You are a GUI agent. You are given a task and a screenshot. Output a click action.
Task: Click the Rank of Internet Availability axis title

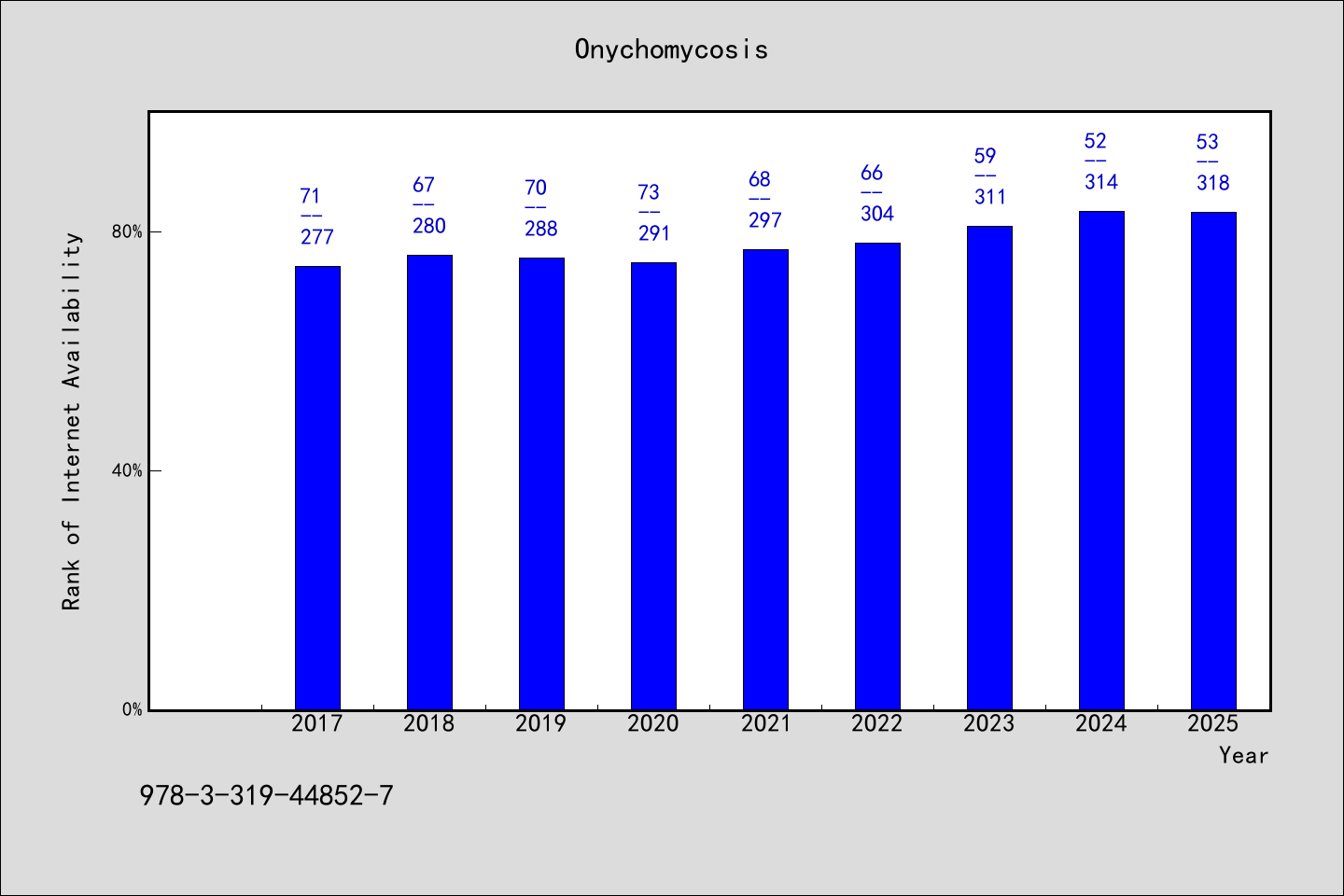tap(72, 421)
